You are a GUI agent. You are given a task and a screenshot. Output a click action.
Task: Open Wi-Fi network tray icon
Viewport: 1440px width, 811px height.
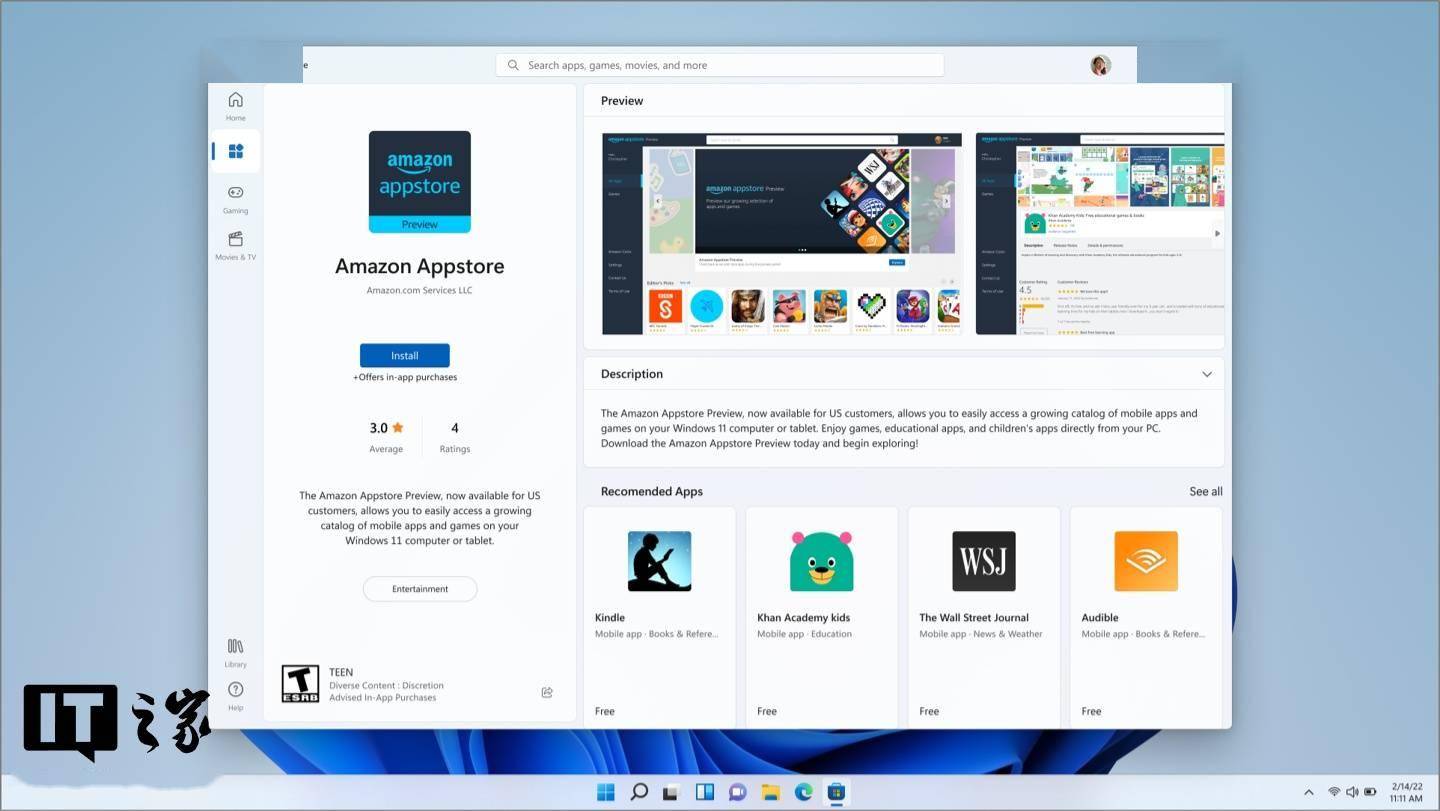1334,792
